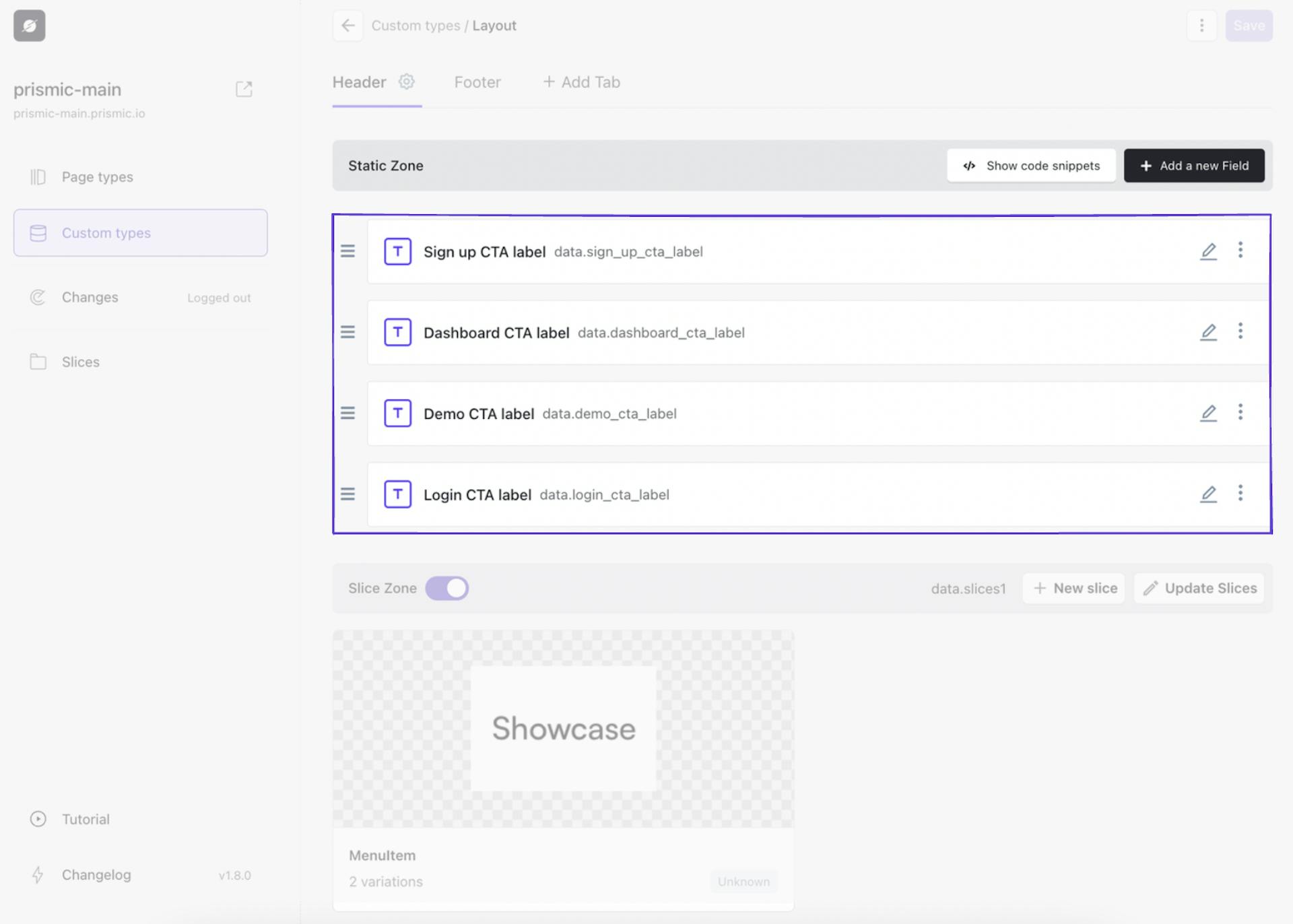Screen dimensions: 1293x924
Task: Open Page types from the sidebar
Action: 96,176
